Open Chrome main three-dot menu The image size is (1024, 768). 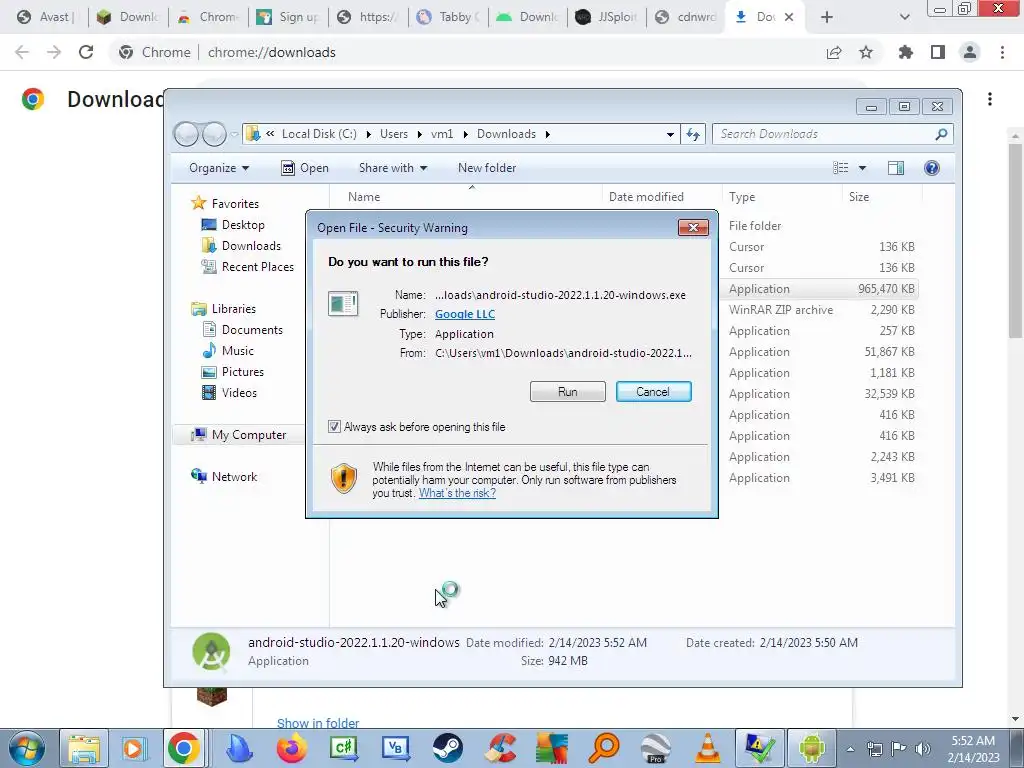[1002, 52]
